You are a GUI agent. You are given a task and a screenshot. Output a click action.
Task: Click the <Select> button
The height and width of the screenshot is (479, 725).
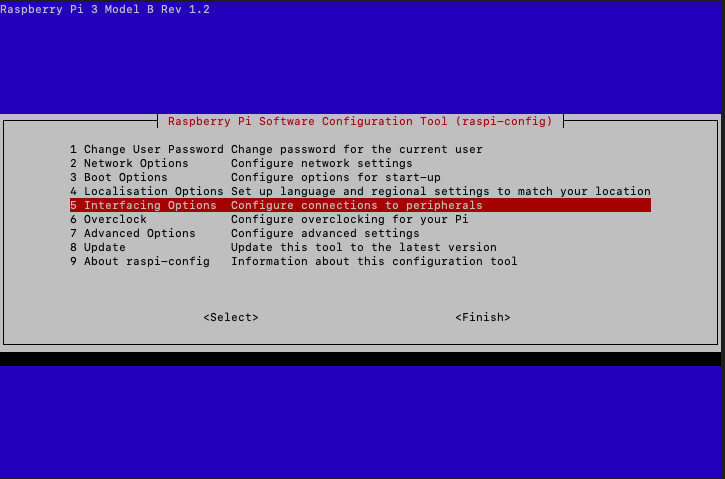pyautogui.click(x=231, y=317)
